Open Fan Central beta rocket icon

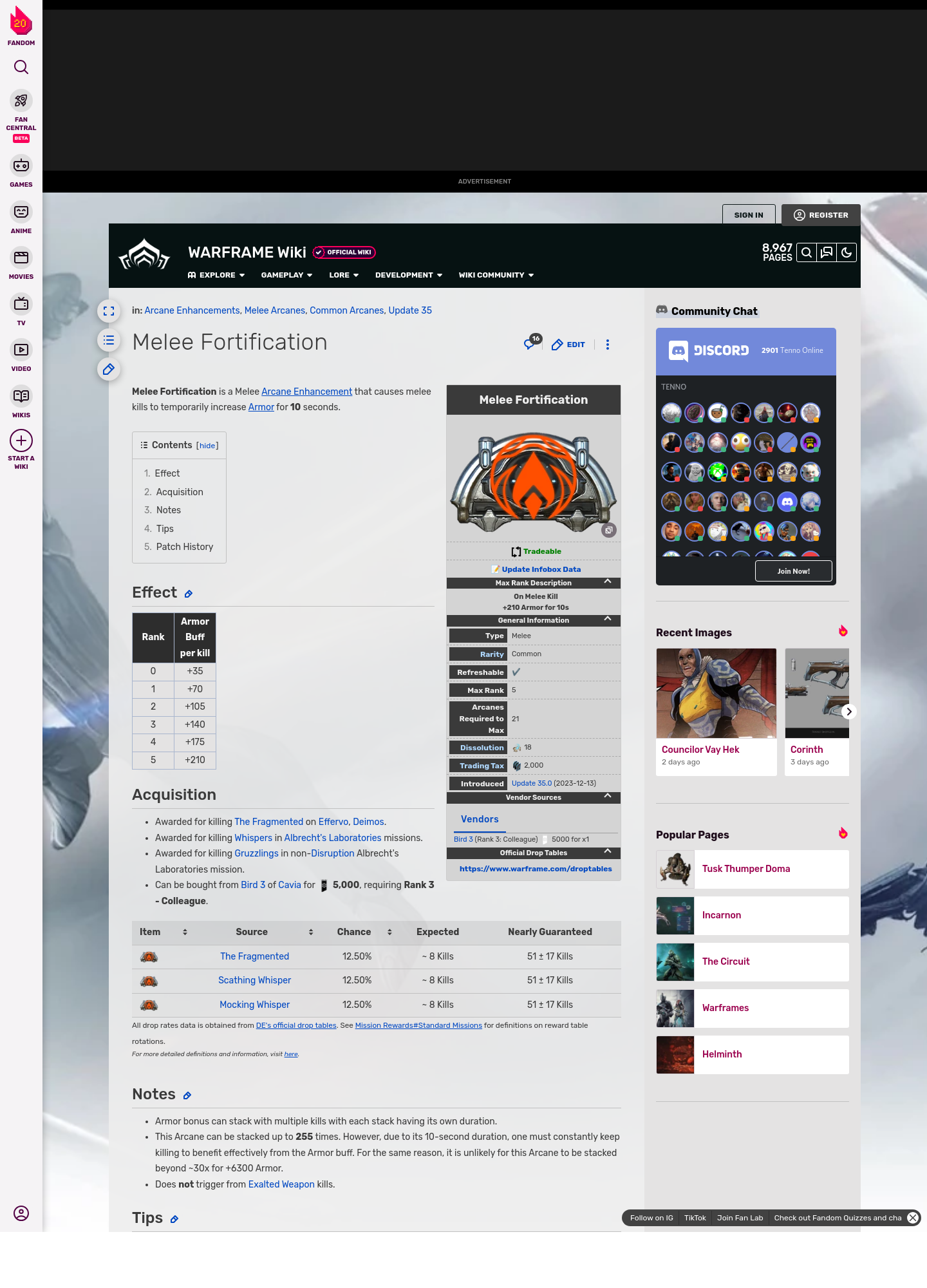coord(21,101)
